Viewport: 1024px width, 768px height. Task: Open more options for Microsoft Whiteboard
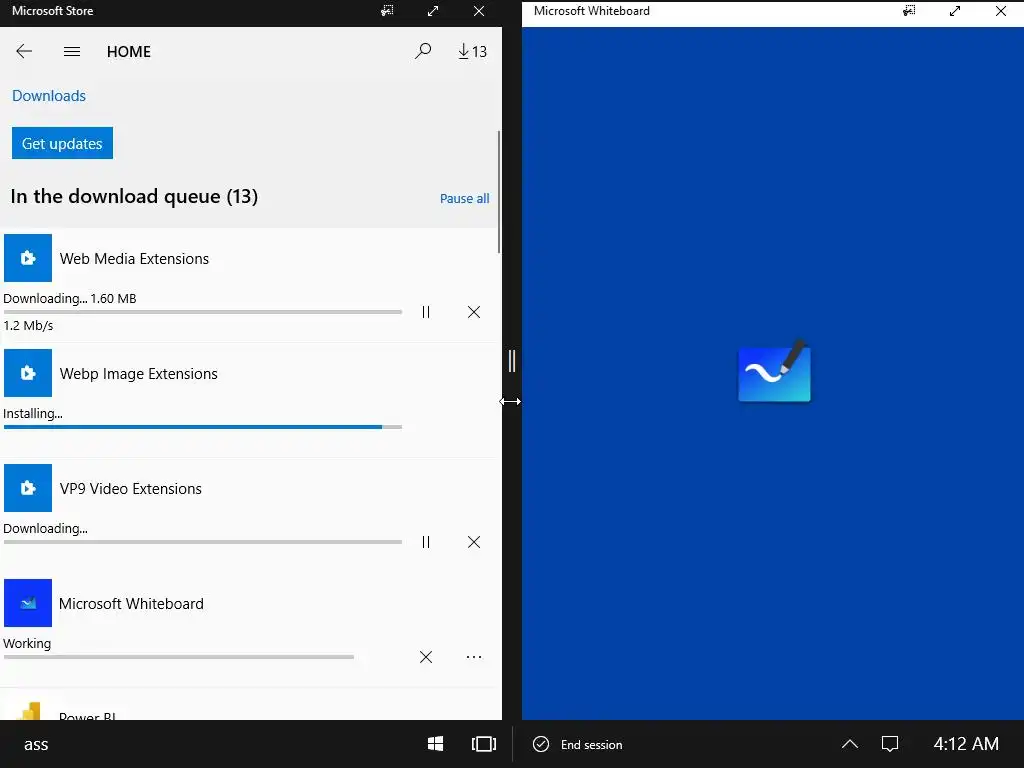(474, 657)
